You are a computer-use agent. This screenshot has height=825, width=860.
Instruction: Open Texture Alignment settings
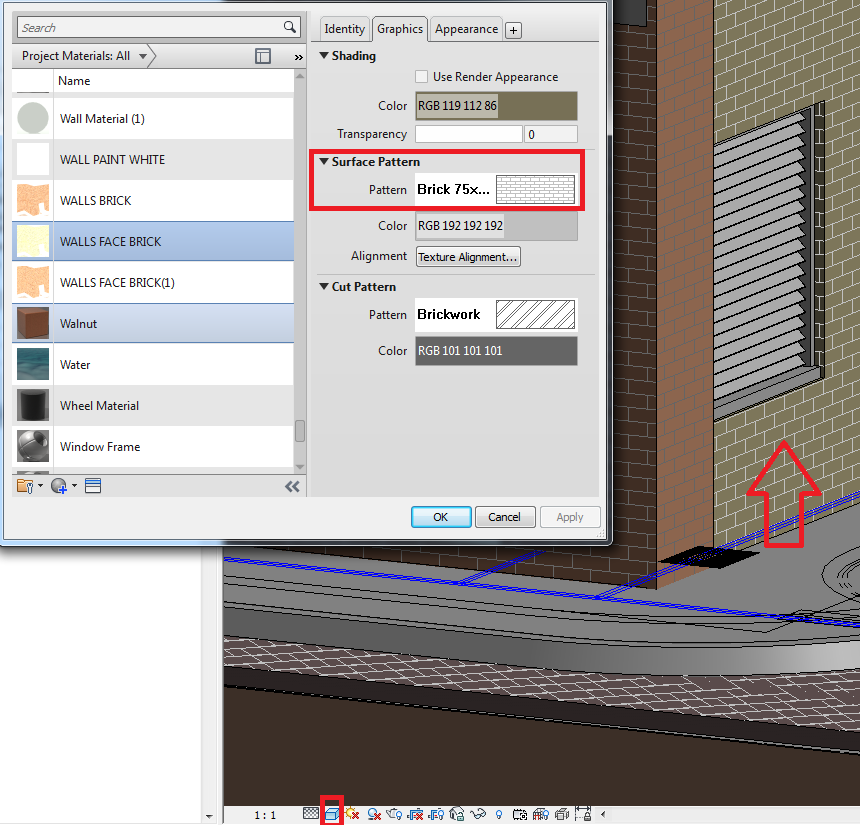(467, 256)
